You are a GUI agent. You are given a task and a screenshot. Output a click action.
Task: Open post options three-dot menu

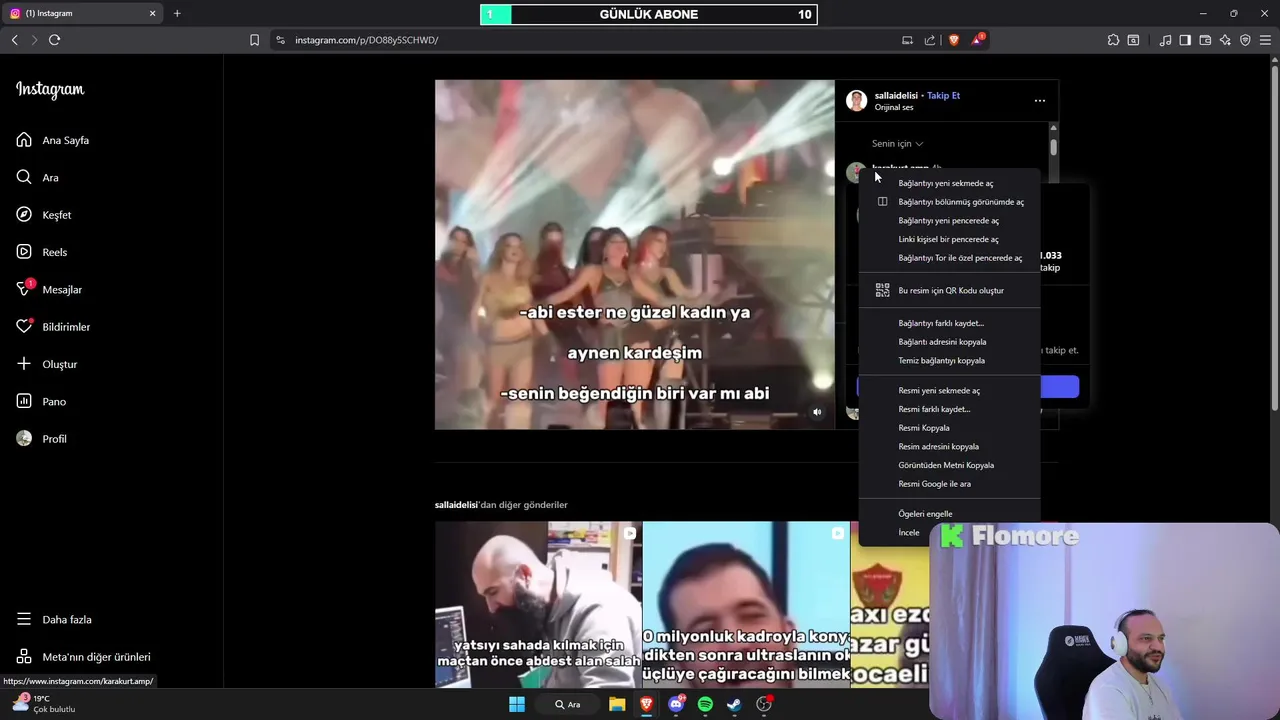coord(1040,100)
